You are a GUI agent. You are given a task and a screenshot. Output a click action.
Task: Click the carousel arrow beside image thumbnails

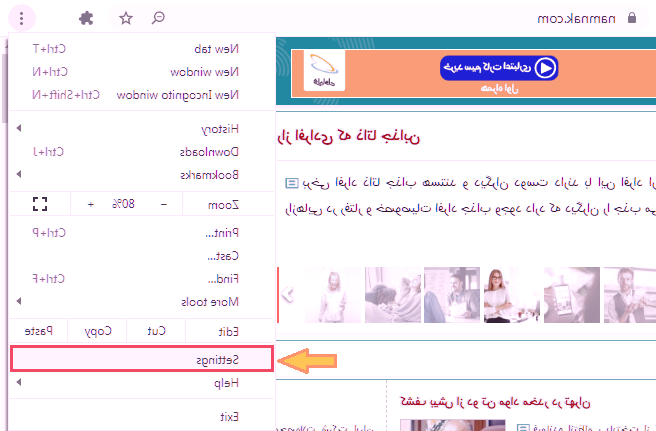click(288, 295)
